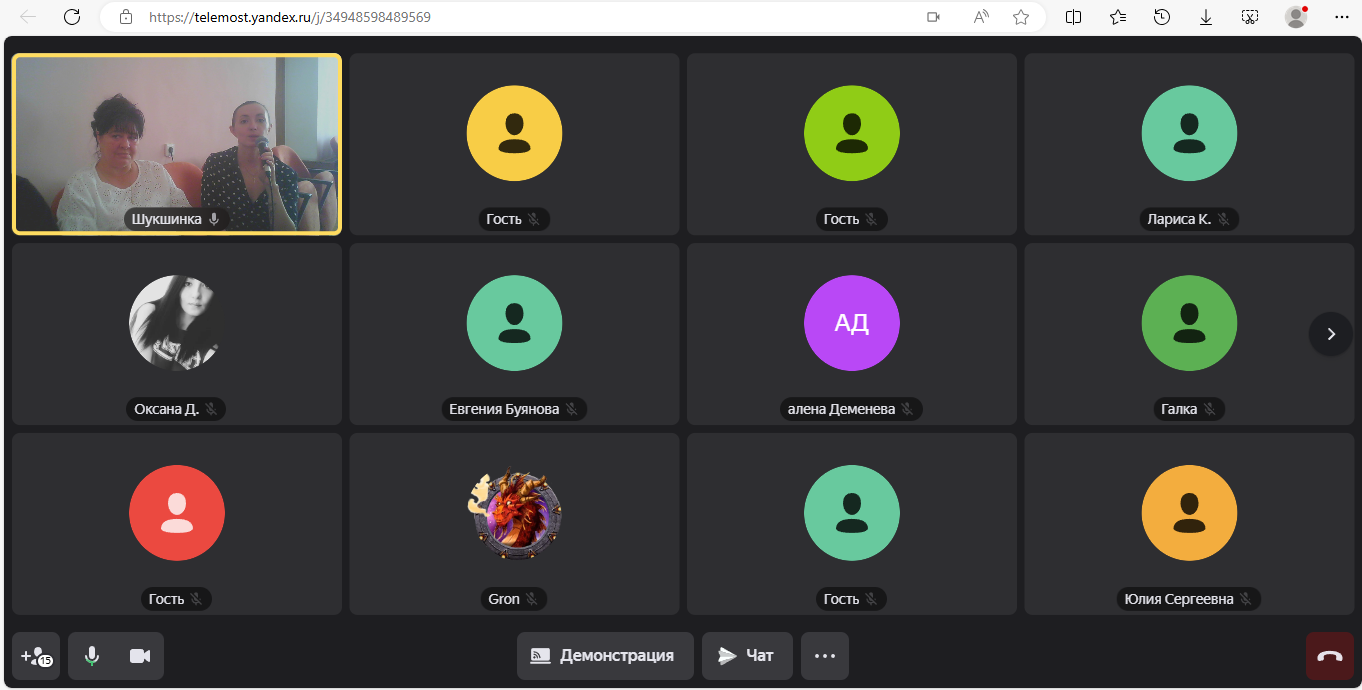Click the red Гость avatar

[177, 513]
